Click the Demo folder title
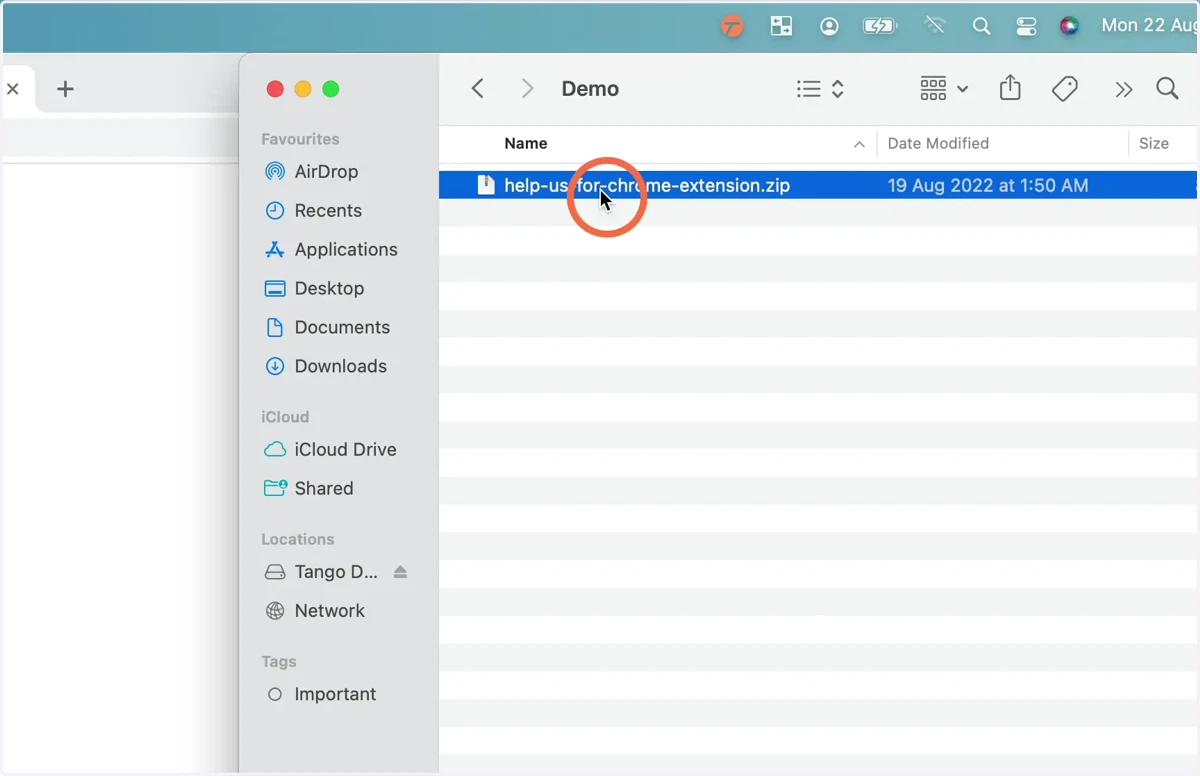 tap(590, 89)
